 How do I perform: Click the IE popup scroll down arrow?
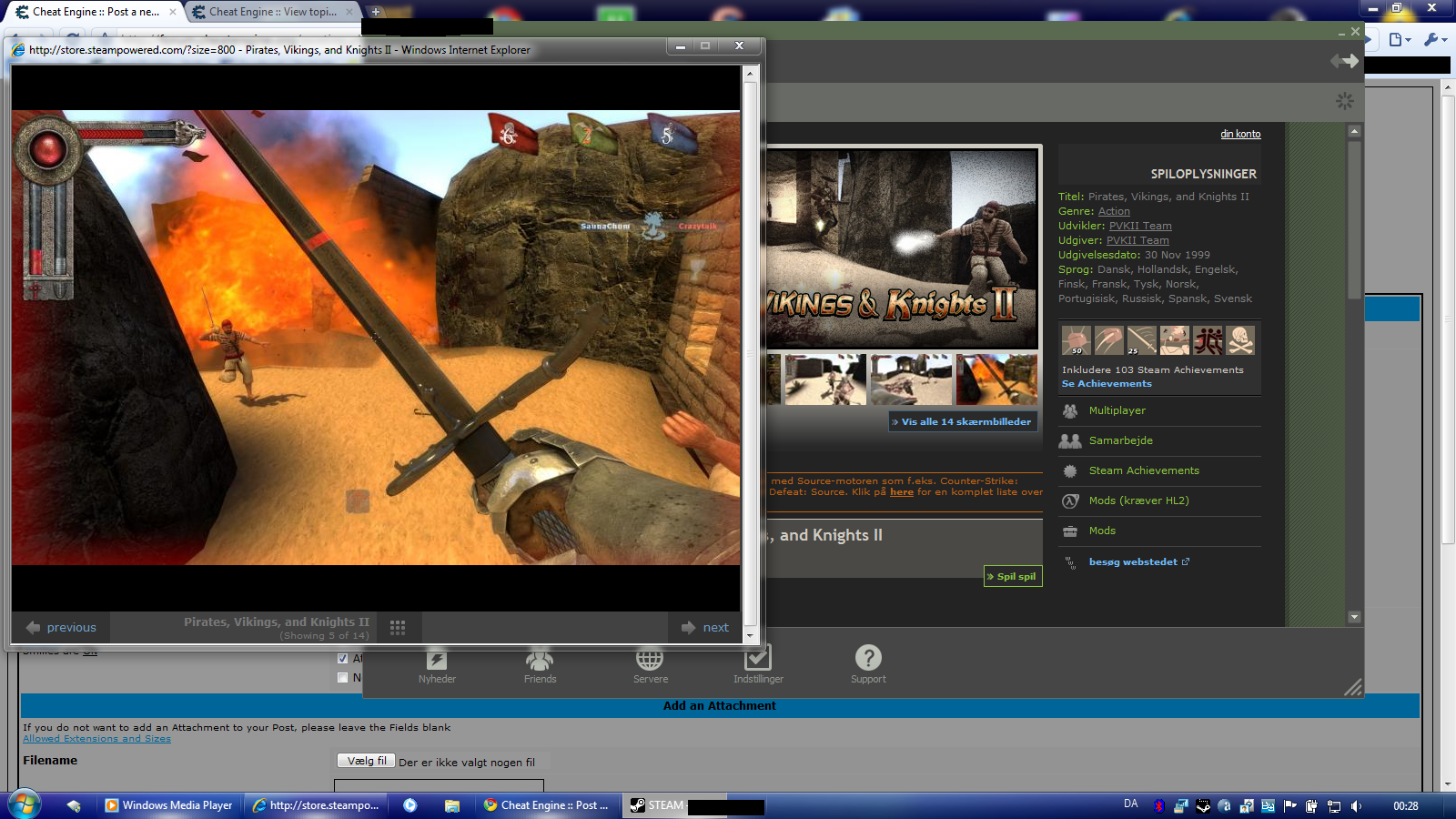point(750,635)
